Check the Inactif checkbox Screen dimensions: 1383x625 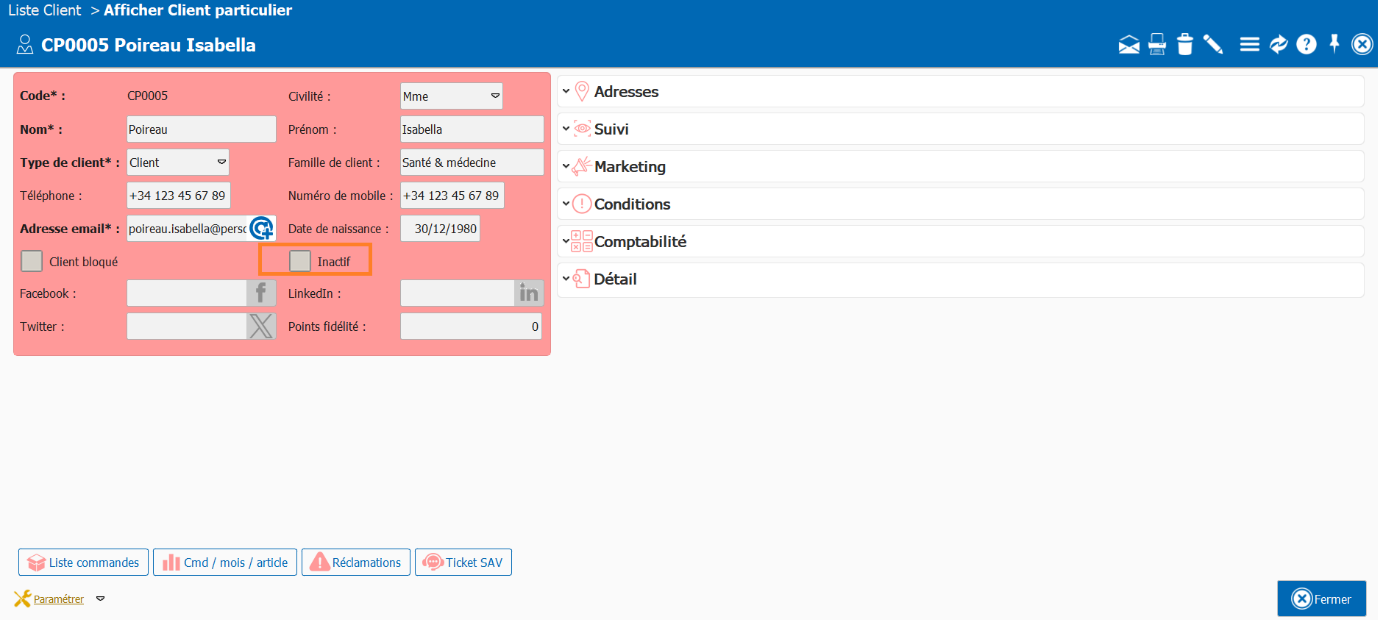300,261
